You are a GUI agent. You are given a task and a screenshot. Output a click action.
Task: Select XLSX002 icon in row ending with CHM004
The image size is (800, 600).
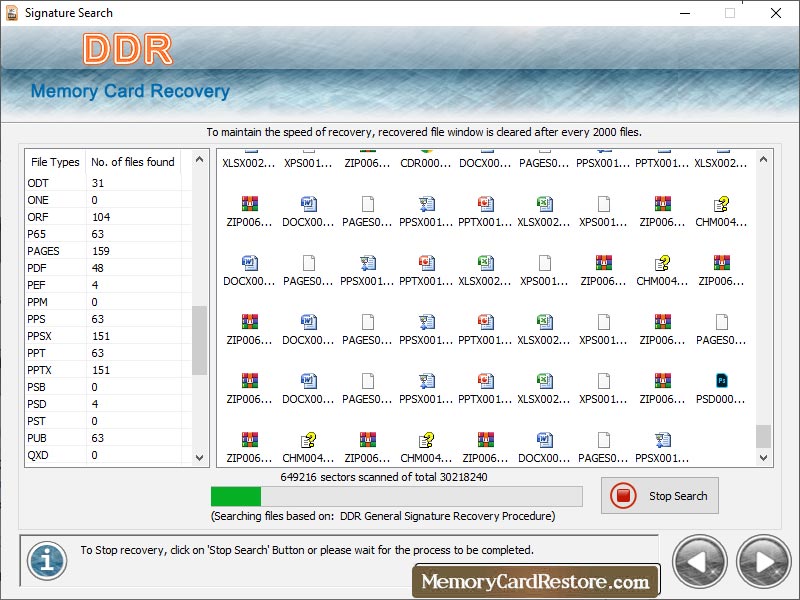(x=544, y=204)
